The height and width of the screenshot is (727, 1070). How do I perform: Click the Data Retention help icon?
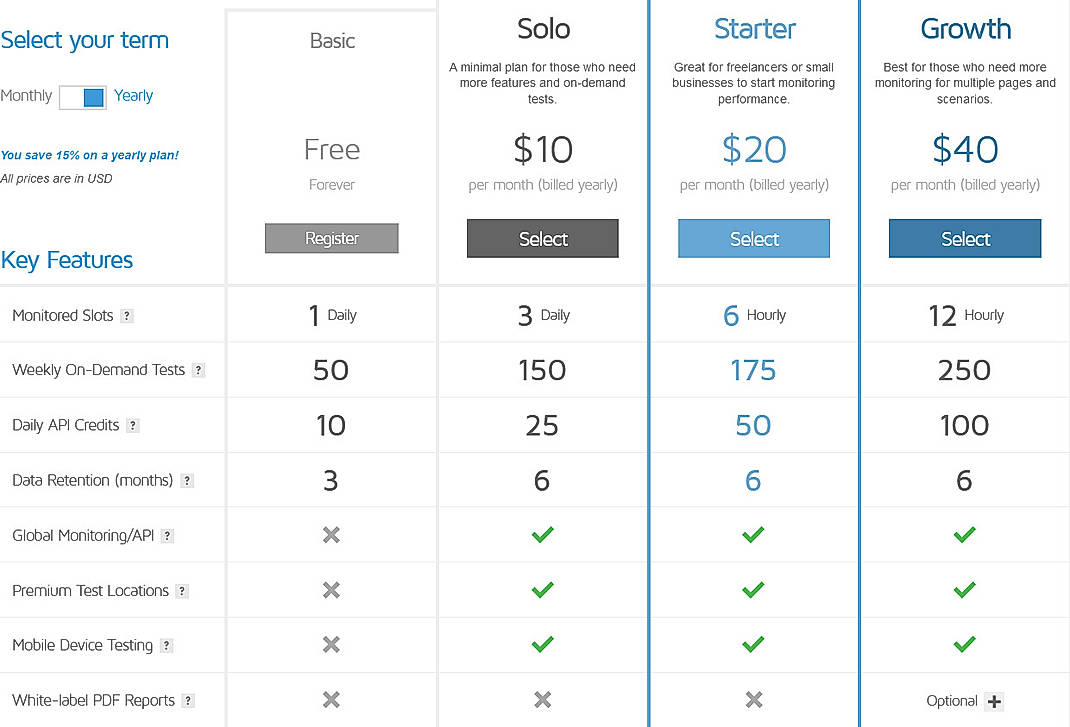pos(186,479)
